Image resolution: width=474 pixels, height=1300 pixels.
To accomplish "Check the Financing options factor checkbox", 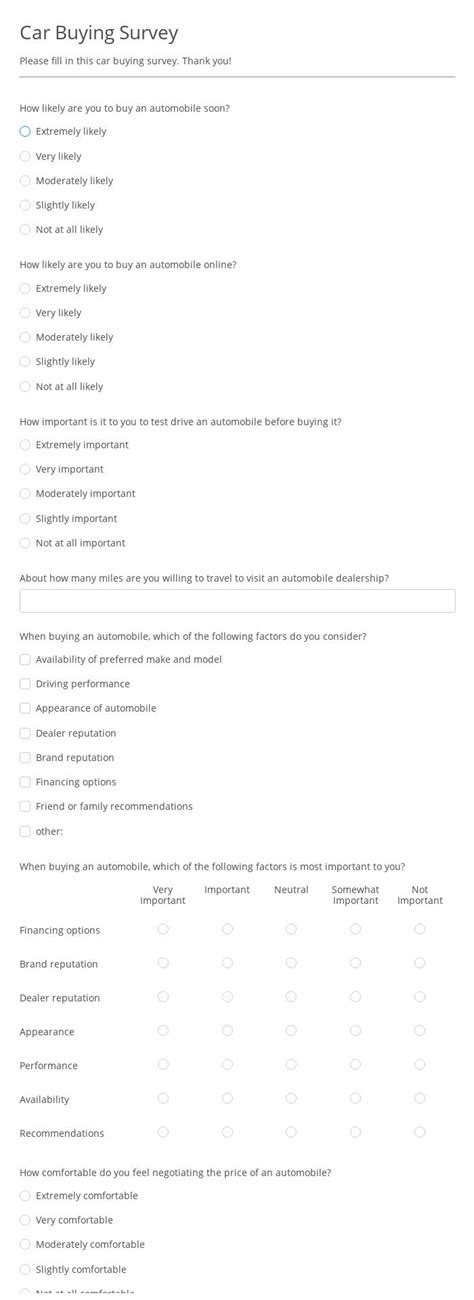I will (x=25, y=782).
